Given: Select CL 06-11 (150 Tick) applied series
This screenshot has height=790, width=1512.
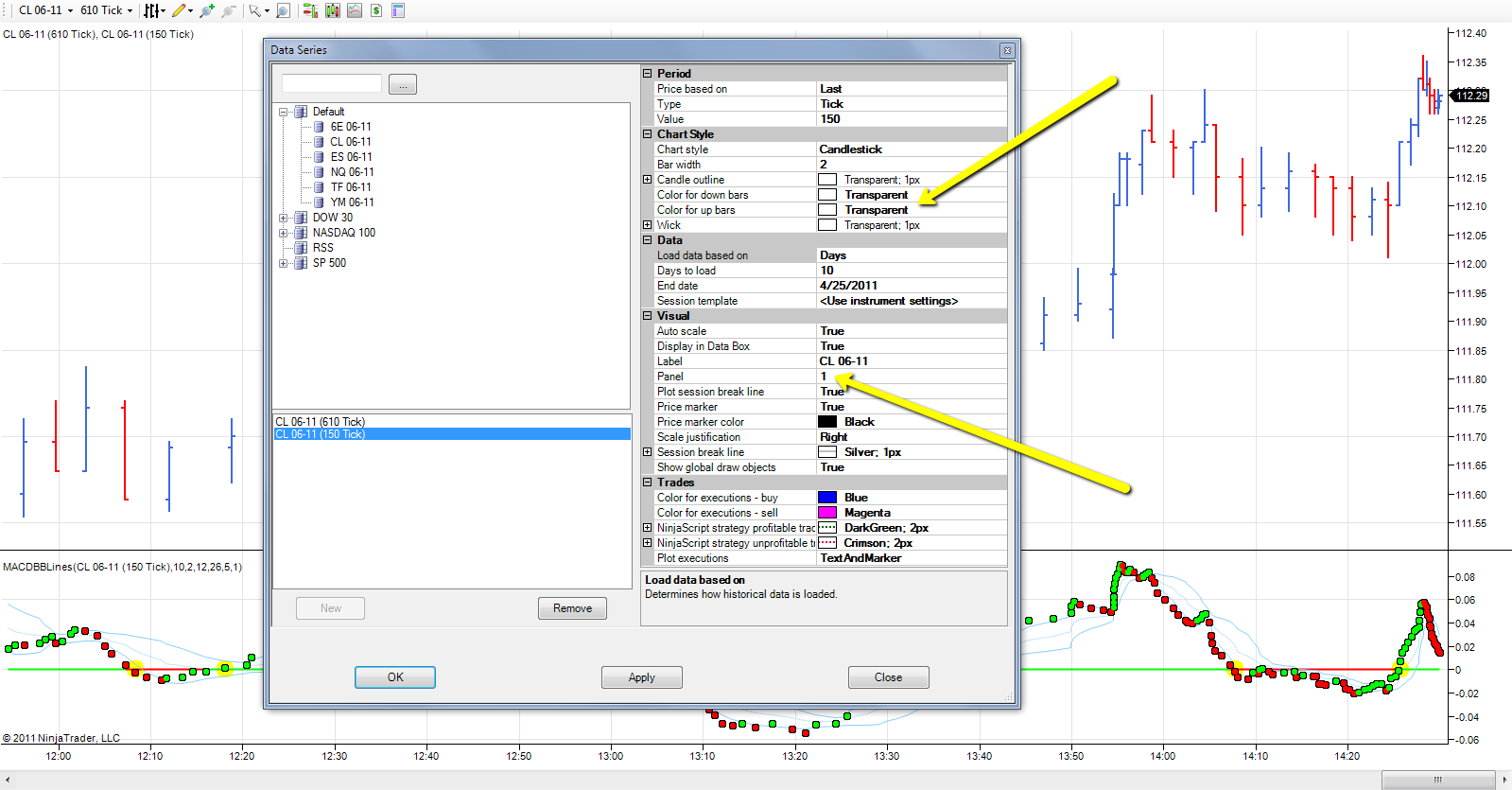Looking at the screenshot, I should [452, 434].
